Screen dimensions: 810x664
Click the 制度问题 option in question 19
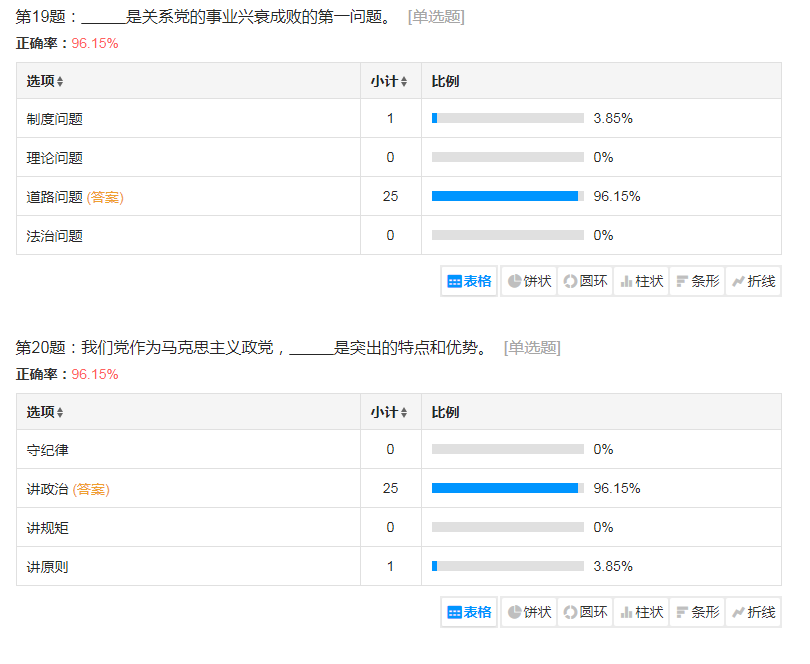click(55, 119)
